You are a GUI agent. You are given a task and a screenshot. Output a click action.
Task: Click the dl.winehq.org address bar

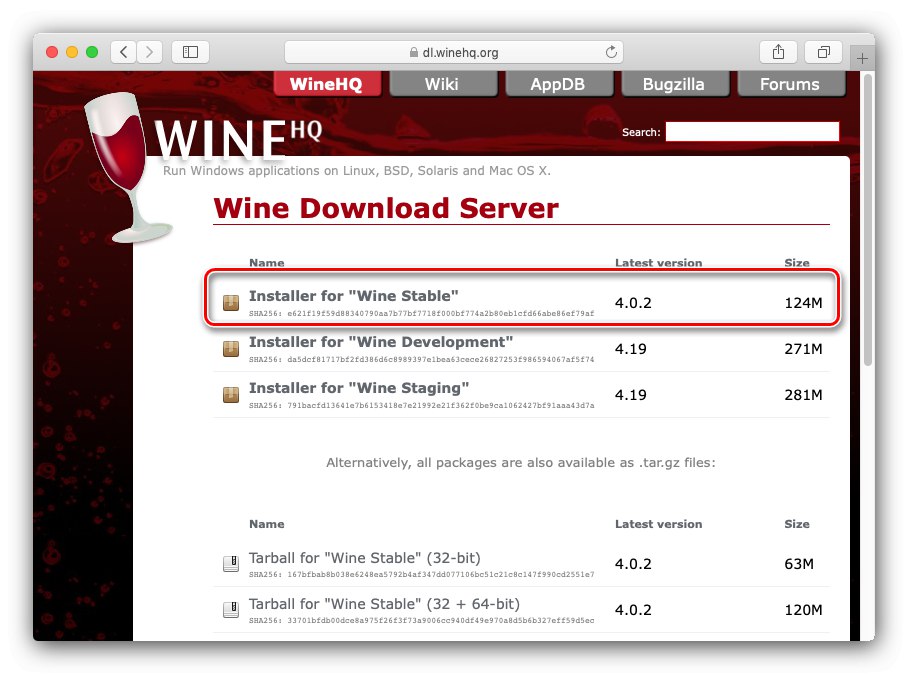pyautogui.click(x=454, y=52)
